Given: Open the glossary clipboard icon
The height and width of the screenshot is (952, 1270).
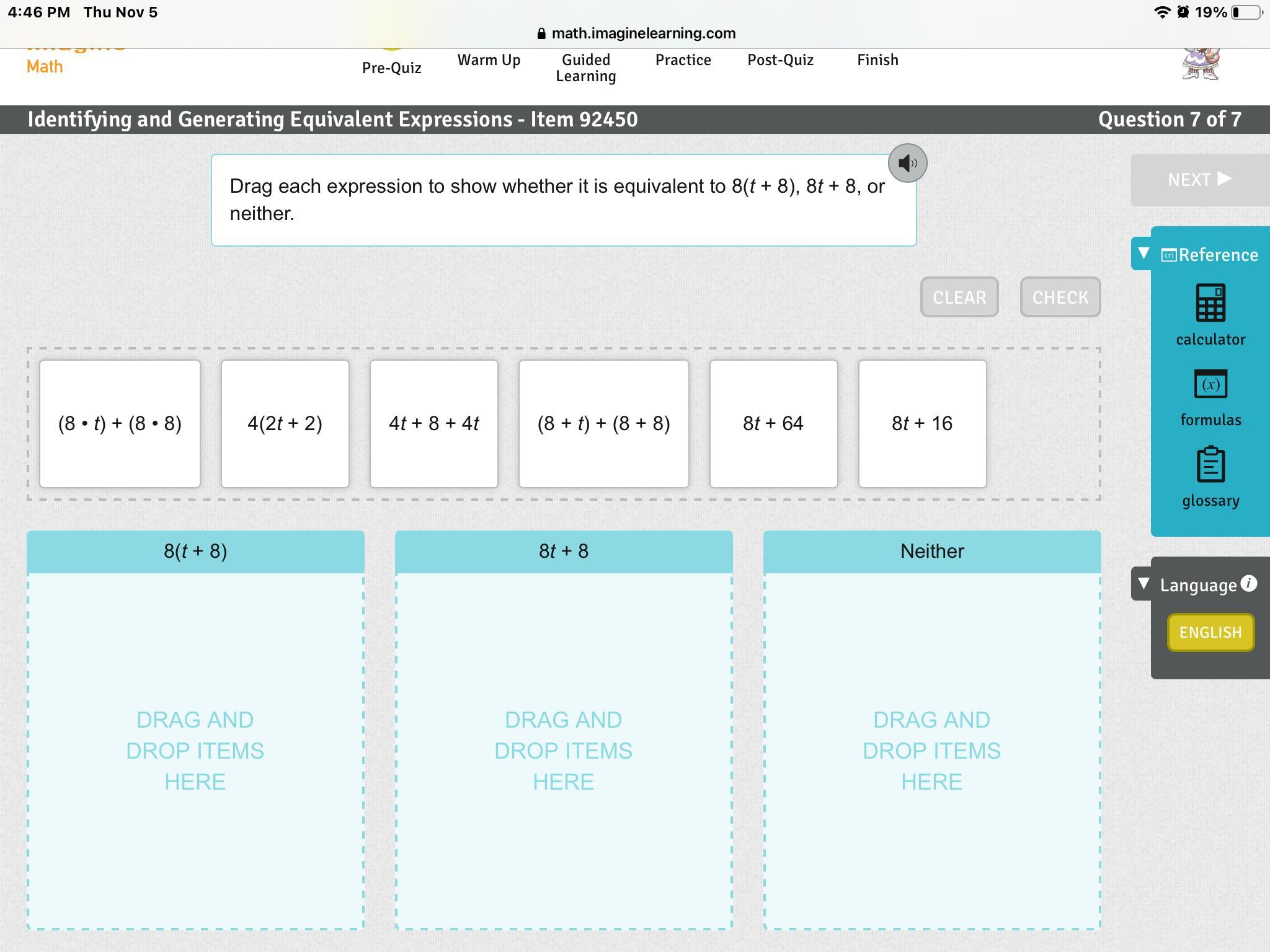Looking at the screenshot, I should click(1210, 465).
